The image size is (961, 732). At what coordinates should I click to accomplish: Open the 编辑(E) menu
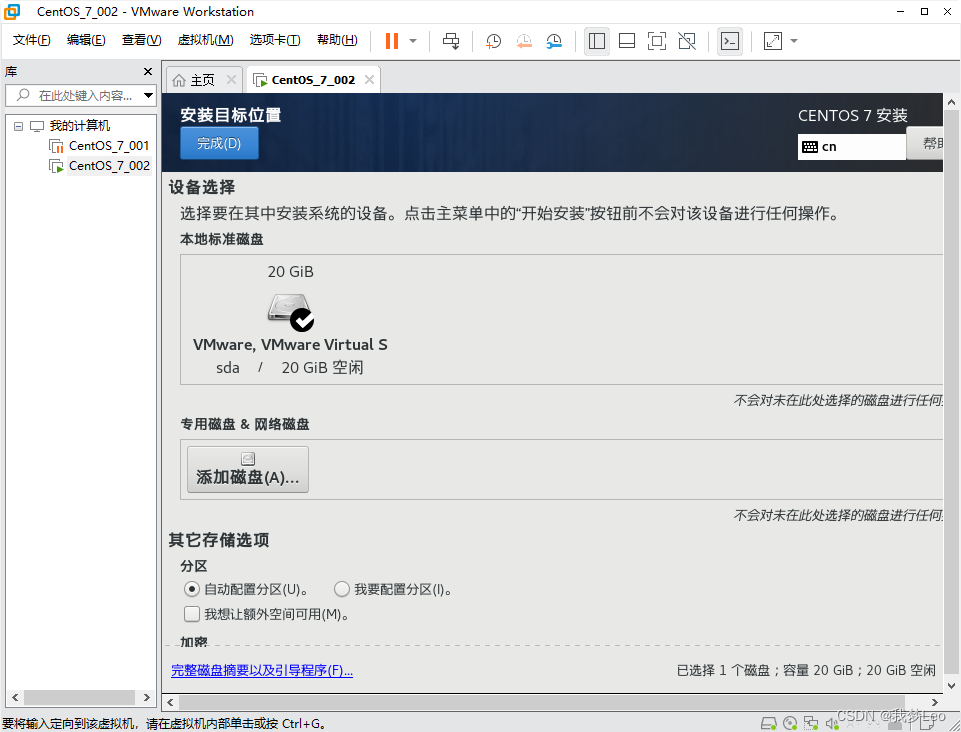pyautogui.click(x=86, y=40)
